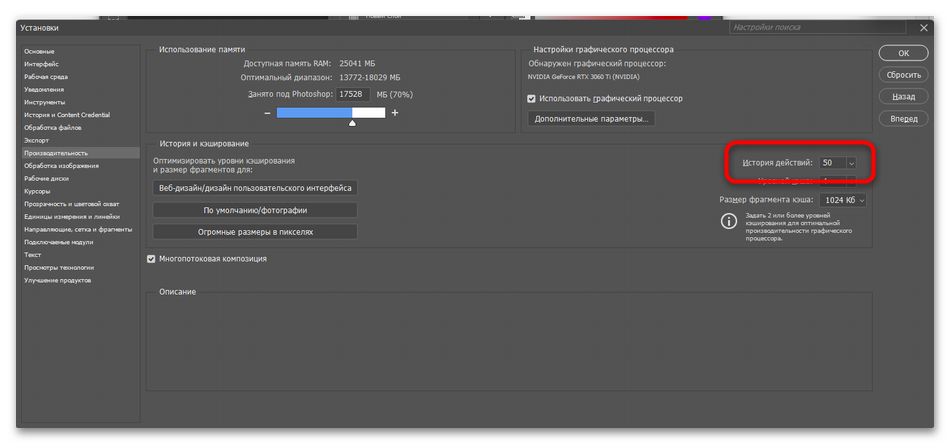Click the Сбросить button
Screen dimensions: 950x444
[x=903, y=75]
